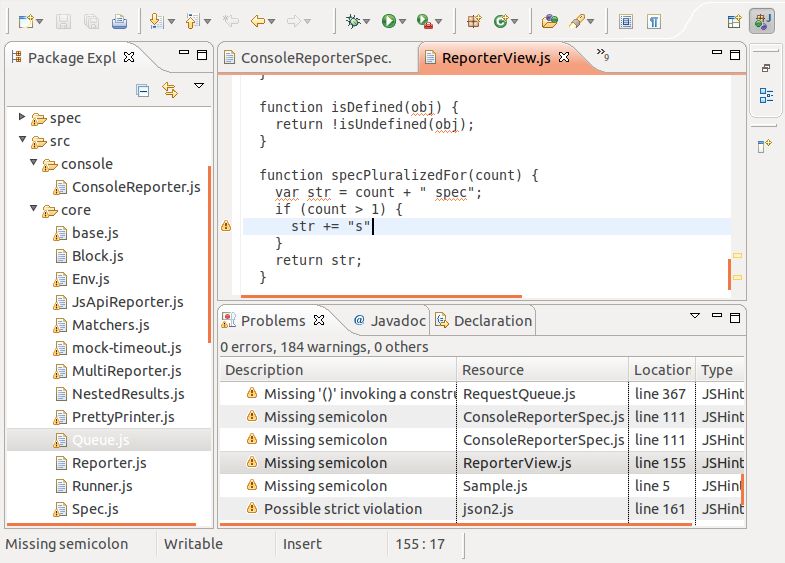
Task: Open the Problems view menu triangle
Action: [695, 316]
